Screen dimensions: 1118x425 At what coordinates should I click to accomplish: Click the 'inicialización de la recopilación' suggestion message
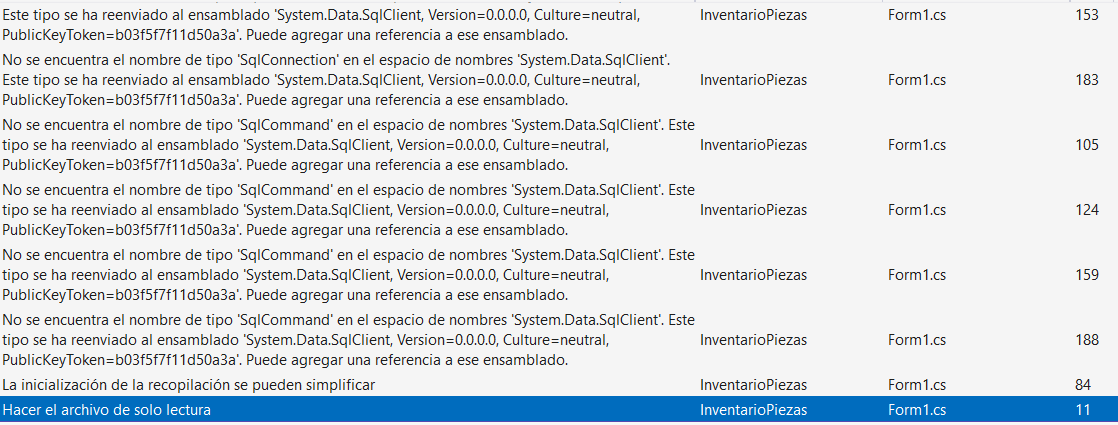click(x=189, y=384)
